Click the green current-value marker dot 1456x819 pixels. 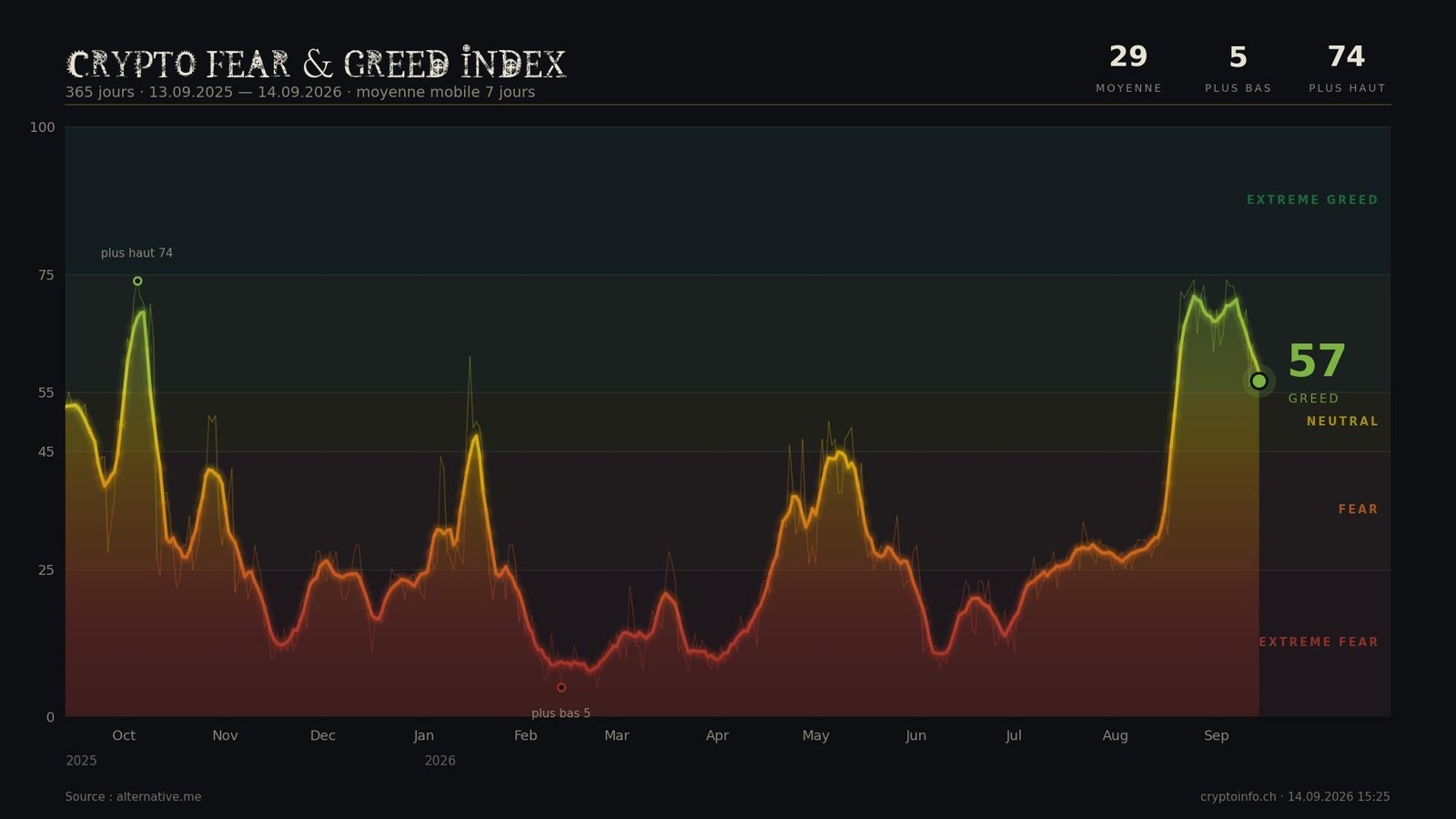pyautogui.click(x=1259, y=381)
